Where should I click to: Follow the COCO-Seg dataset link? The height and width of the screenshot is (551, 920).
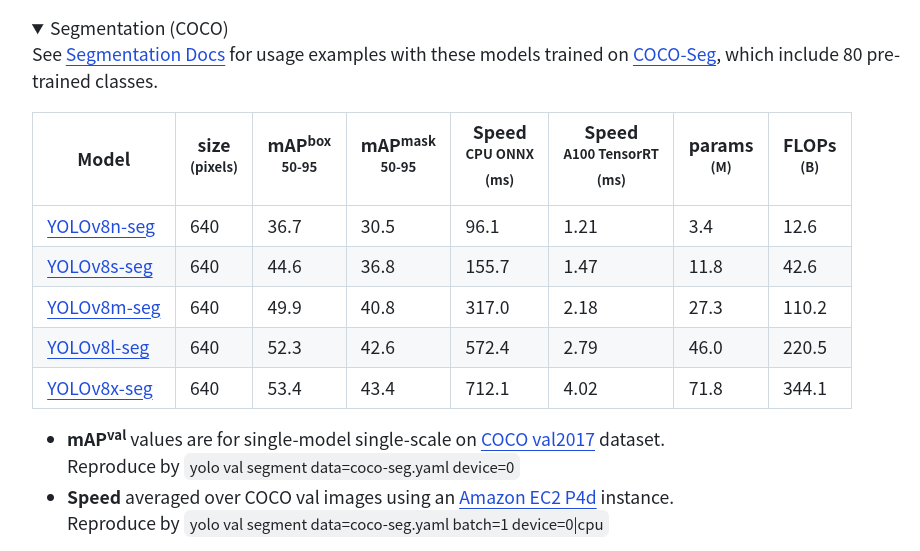point(674,54)
